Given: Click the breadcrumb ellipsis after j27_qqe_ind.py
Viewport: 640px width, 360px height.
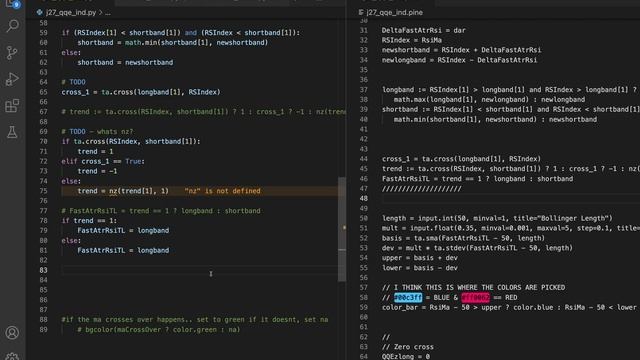Looking at the screenshot, I should point(108,13).
